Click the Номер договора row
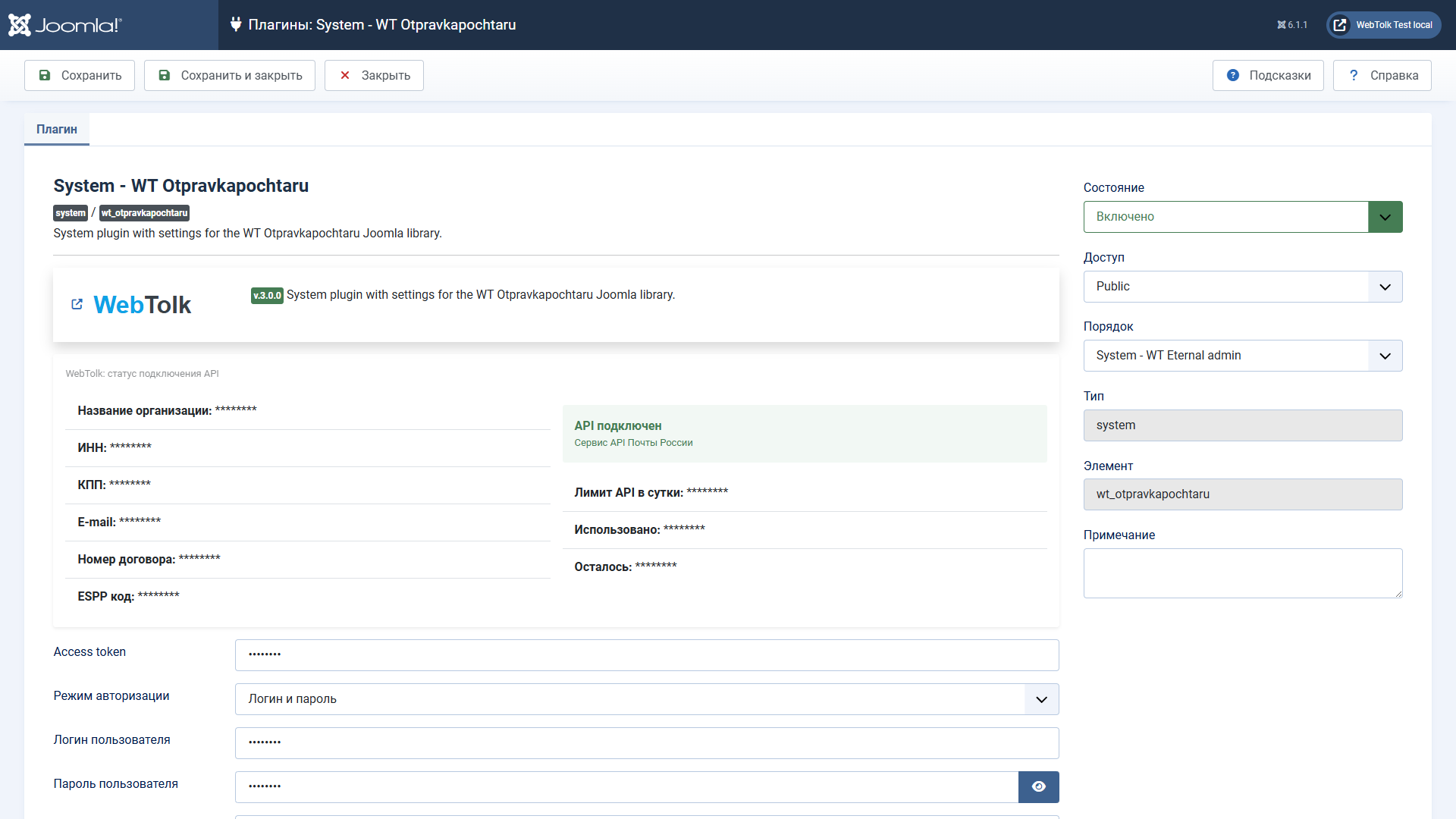Viewport: 1456px width, 819px height. (308, 560)
